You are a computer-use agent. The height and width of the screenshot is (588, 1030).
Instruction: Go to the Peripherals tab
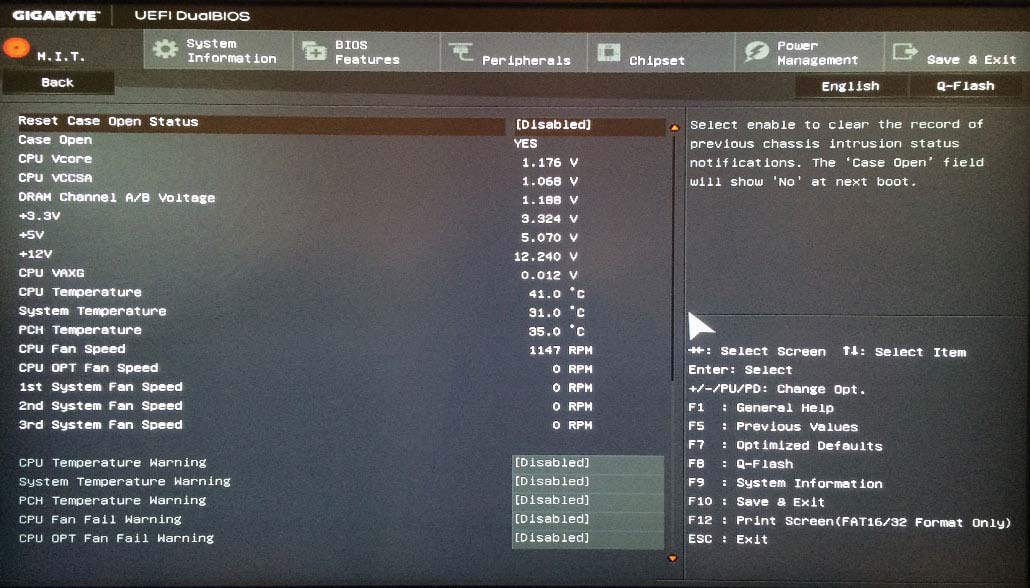[513, 53]
